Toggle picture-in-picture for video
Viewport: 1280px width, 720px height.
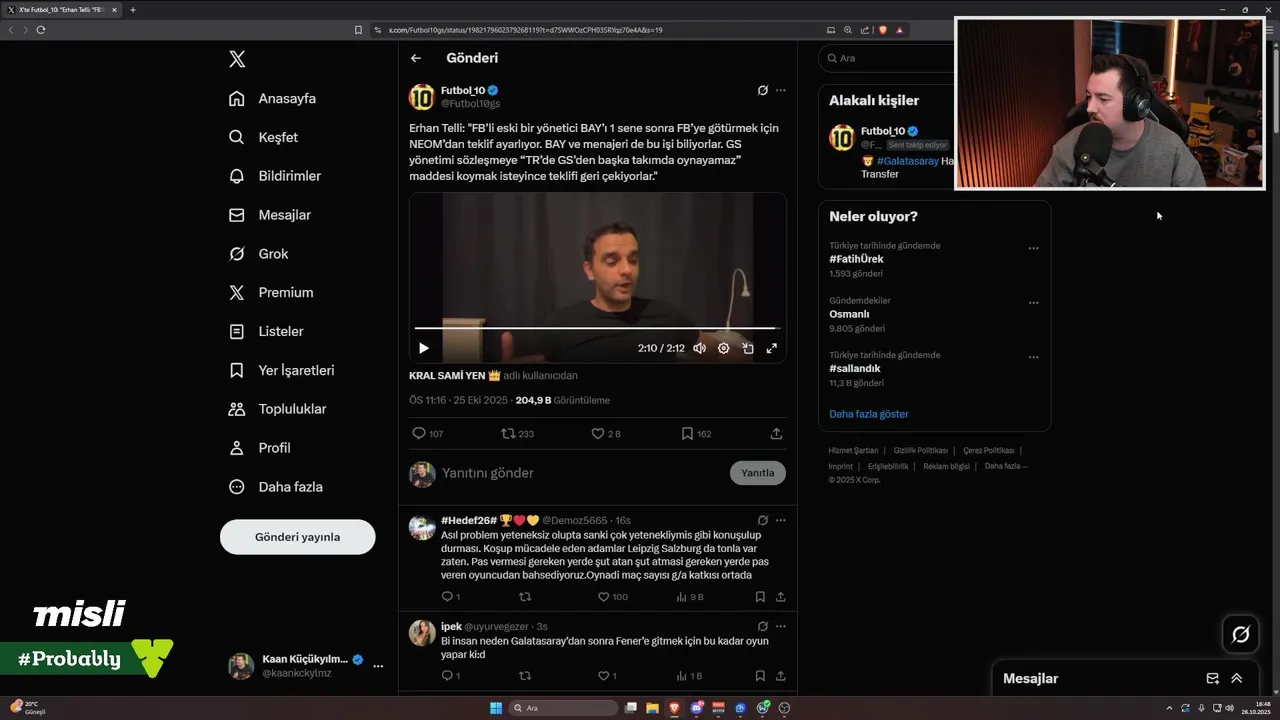[x=747, y=348]
